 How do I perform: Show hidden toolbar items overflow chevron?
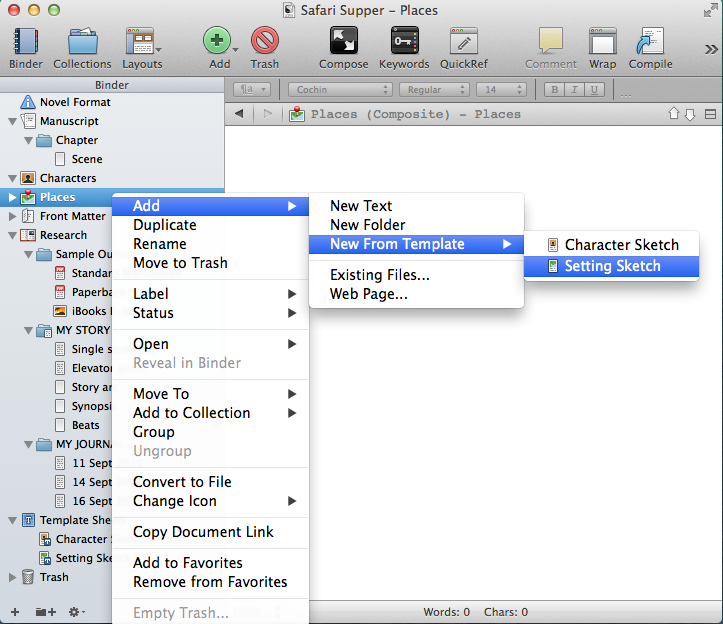point(711,49)
